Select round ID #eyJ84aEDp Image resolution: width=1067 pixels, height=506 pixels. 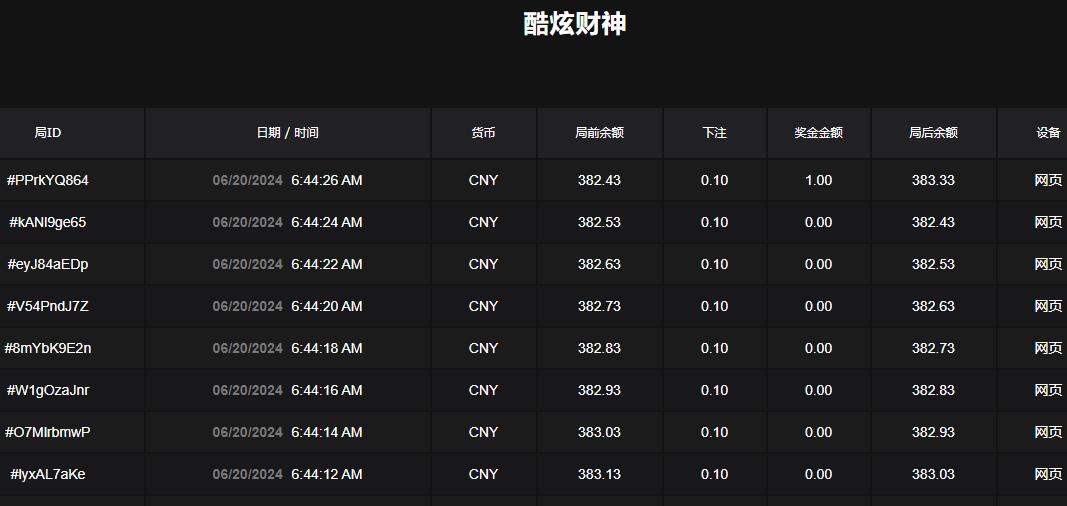[48, 264]
